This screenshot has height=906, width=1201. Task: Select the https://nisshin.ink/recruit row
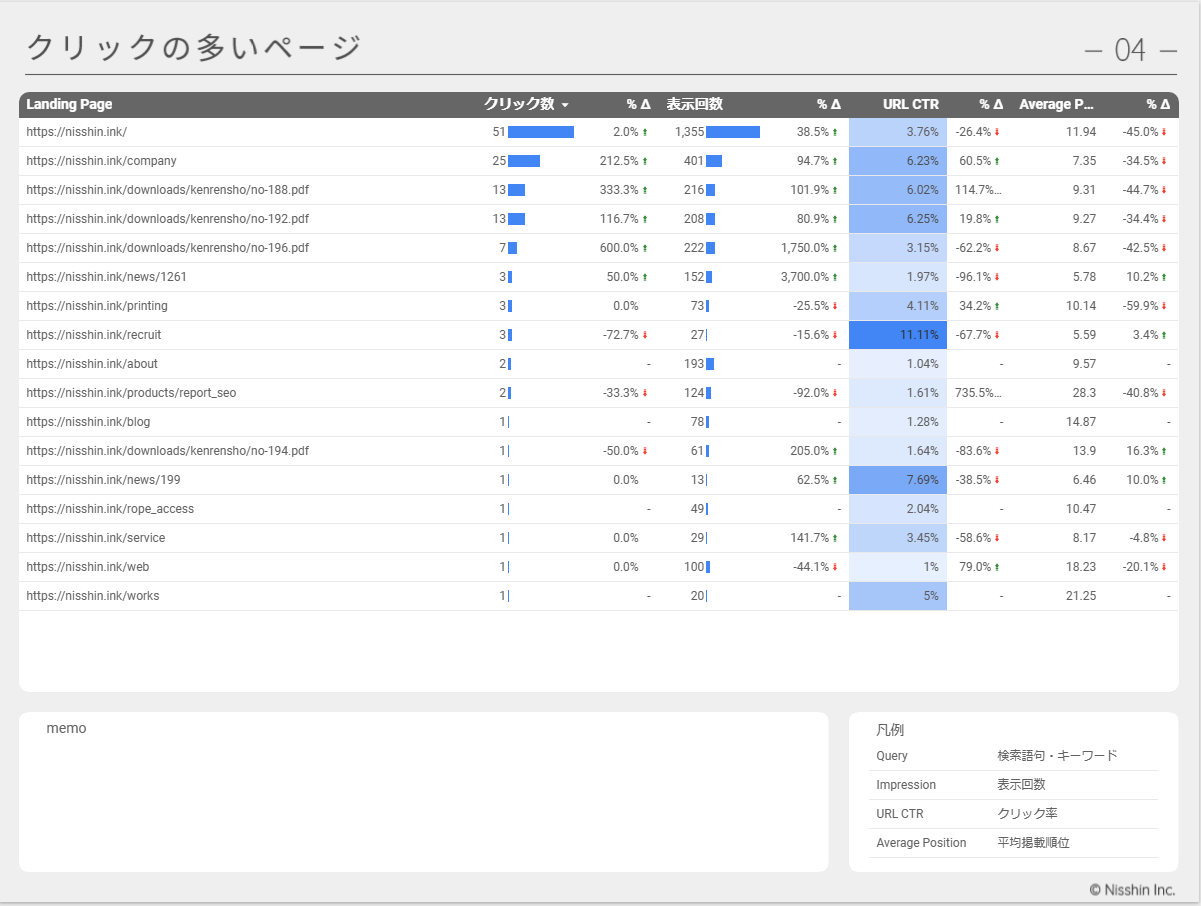tap(598, 335)
